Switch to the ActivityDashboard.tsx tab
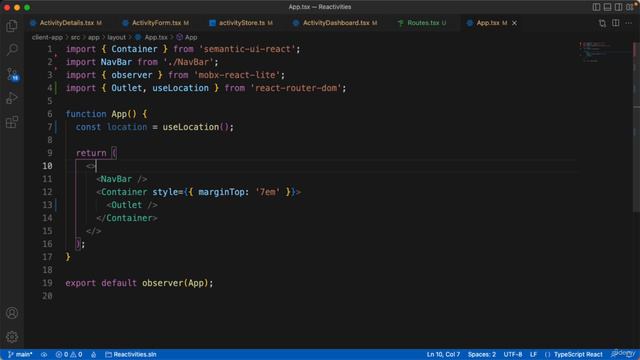The height and width of the screenshot is (360, 640). (336, 23)
